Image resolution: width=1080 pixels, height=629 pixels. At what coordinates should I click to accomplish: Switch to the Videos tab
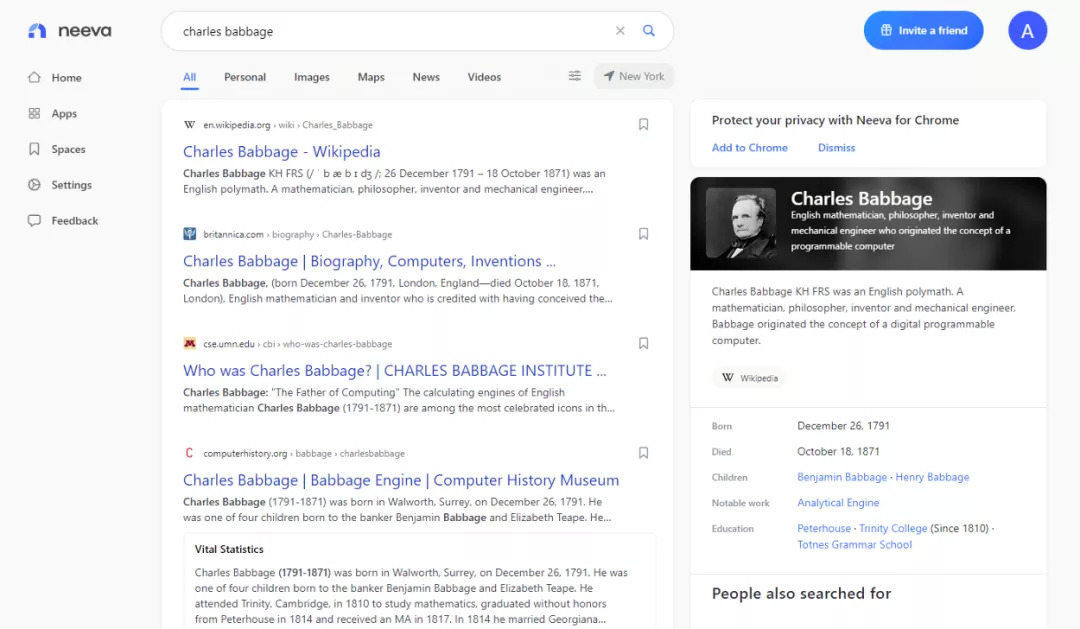pos(484,77)
